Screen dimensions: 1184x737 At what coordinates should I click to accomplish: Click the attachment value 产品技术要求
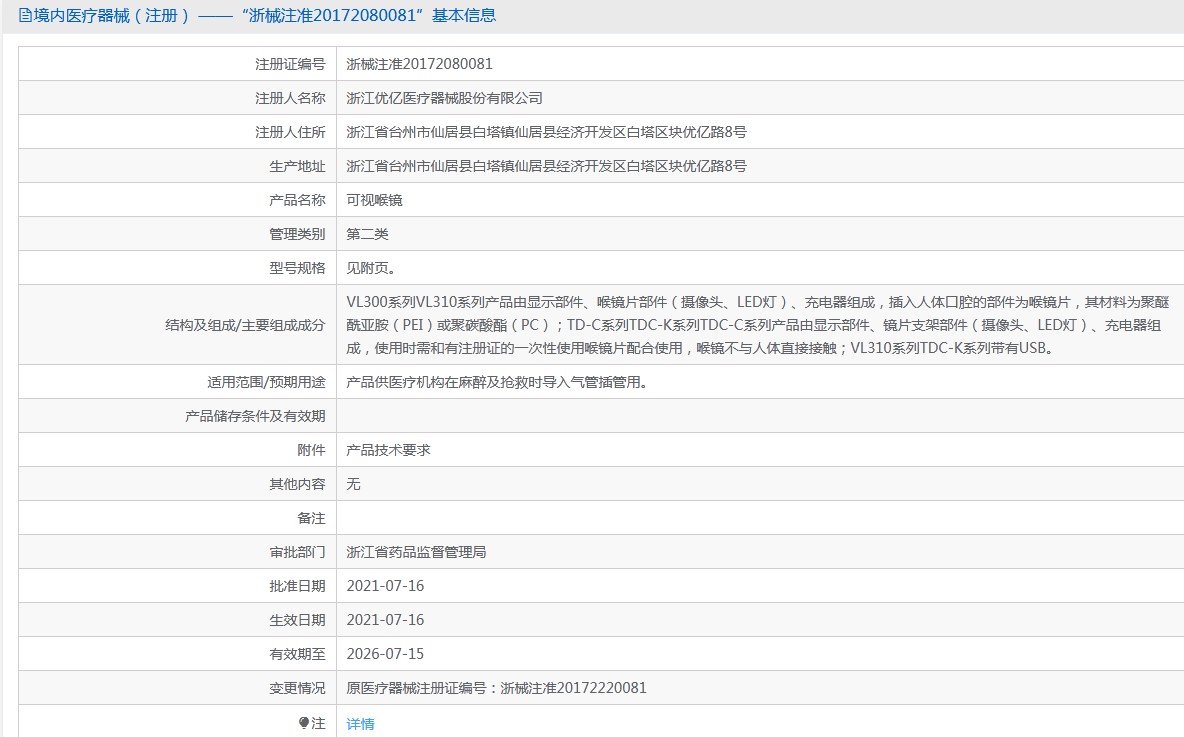click(x=388, y=450)
